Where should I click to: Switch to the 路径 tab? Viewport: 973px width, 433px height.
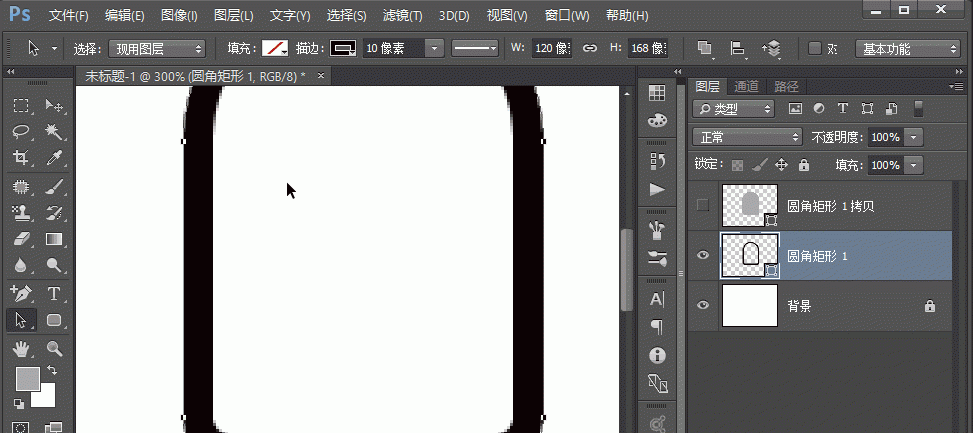(x=786, y=86)
